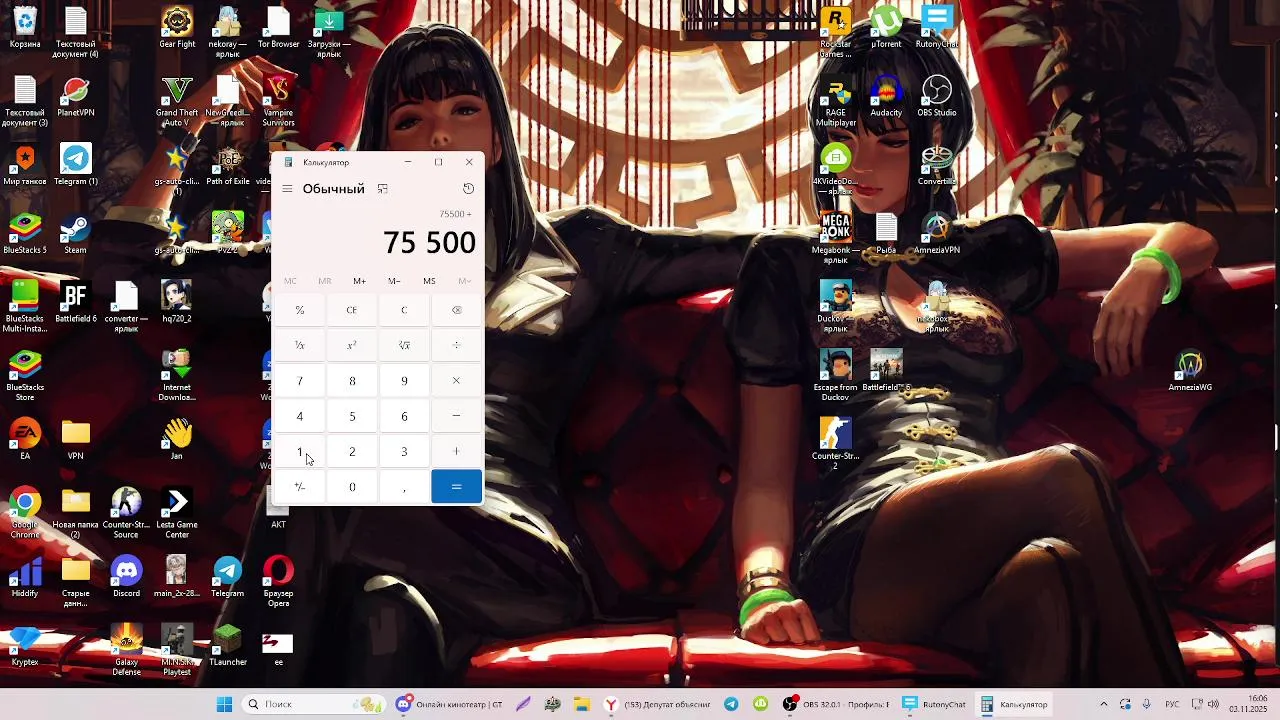1280x720 pixels.
Task: Click the 75 500 calculator display
Action: point(429,243)
